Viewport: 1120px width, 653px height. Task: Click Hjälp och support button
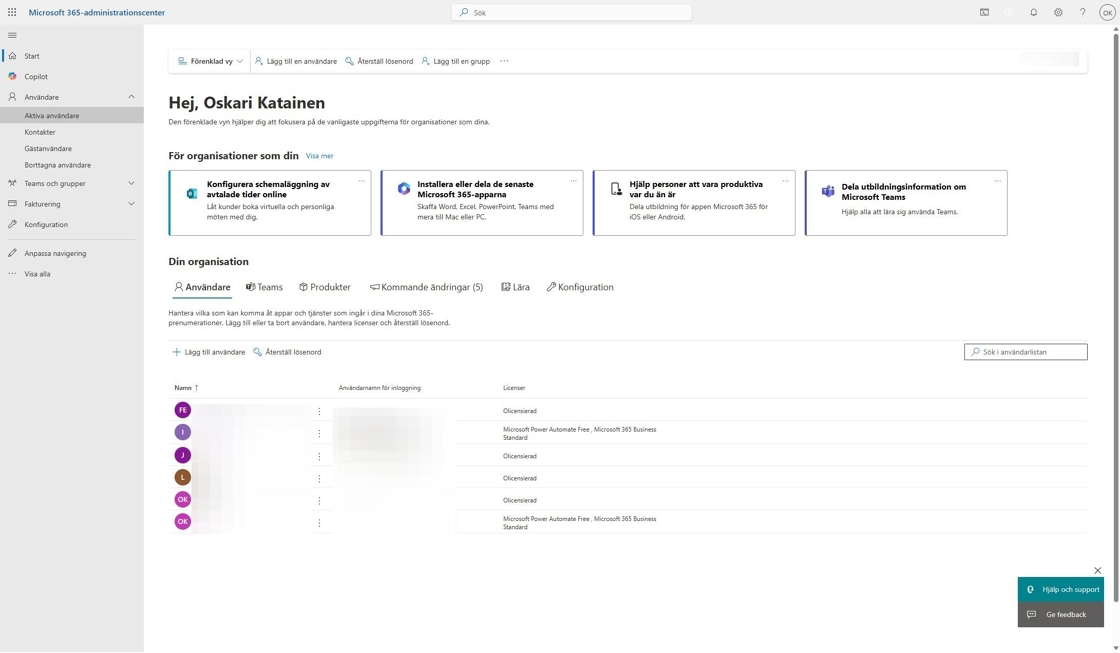point(1061,589)
